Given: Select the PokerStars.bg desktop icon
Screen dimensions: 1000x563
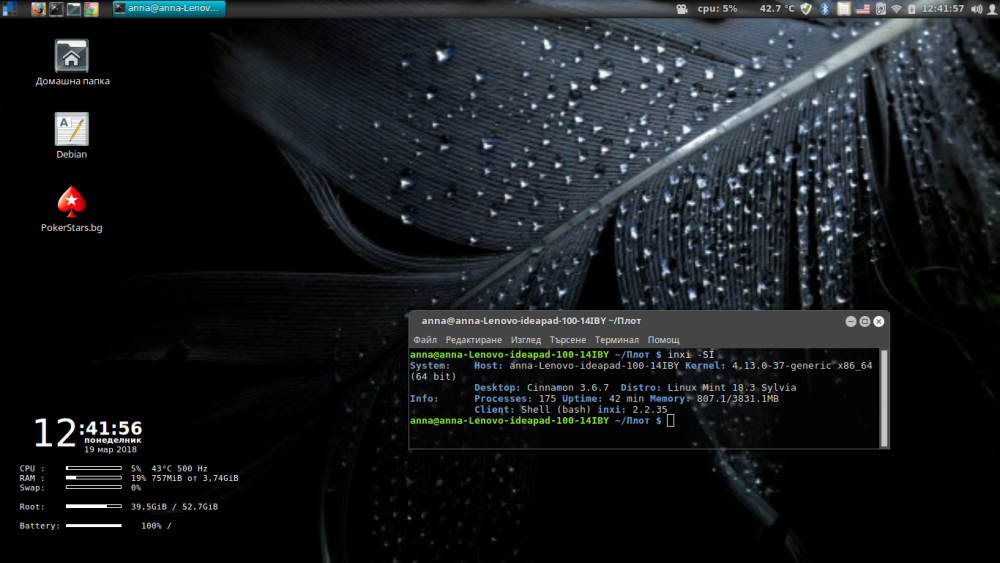Looking at the screenshot, I should point(71,209).
